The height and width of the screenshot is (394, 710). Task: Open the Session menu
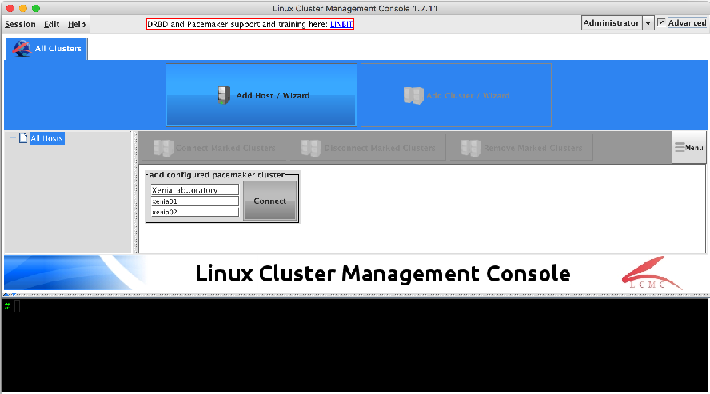pyautogui.click(x=20, y=24)
